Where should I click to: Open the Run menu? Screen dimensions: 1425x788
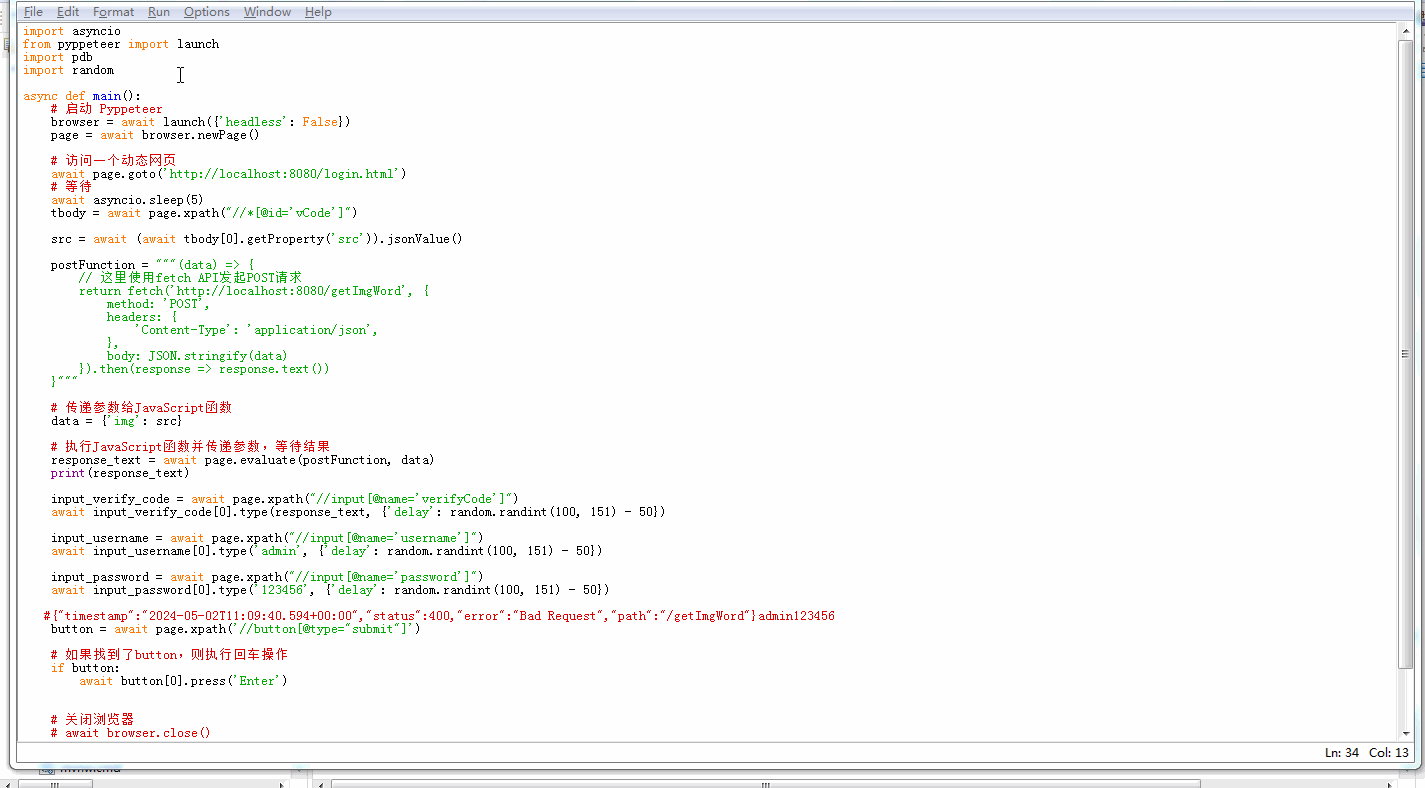point(159,12)
